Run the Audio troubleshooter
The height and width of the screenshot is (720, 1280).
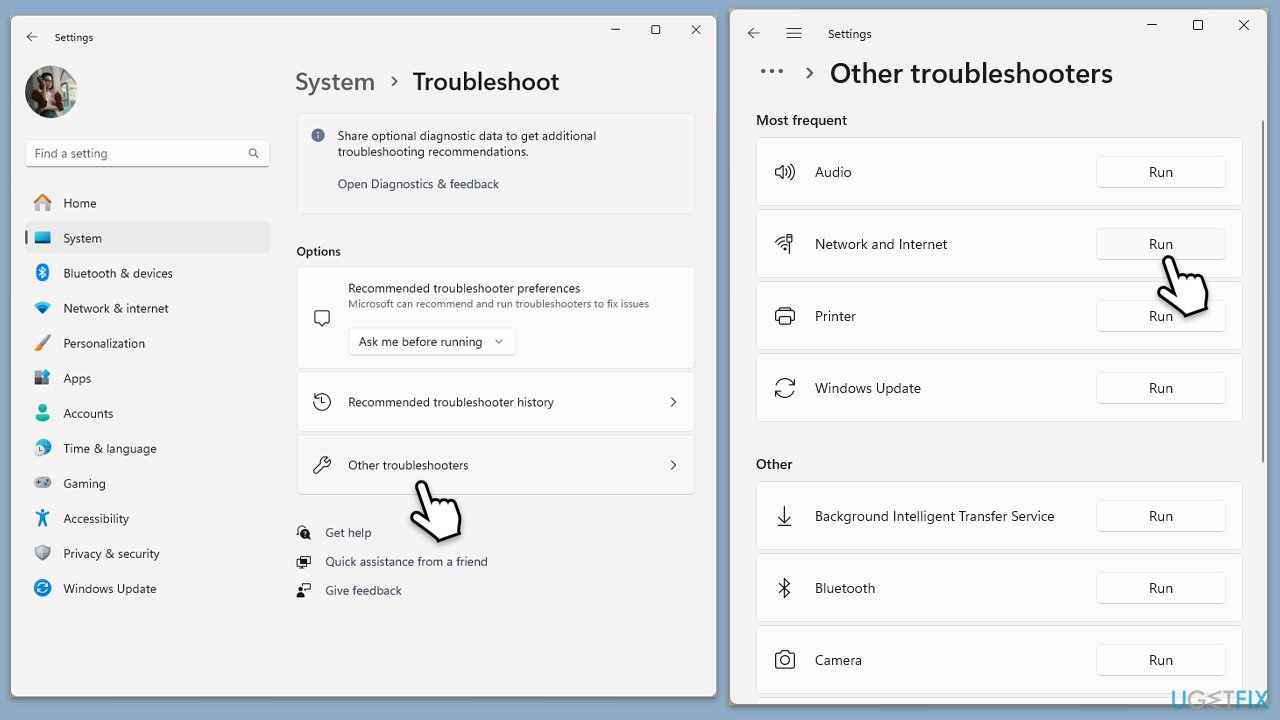point(1160,172)
